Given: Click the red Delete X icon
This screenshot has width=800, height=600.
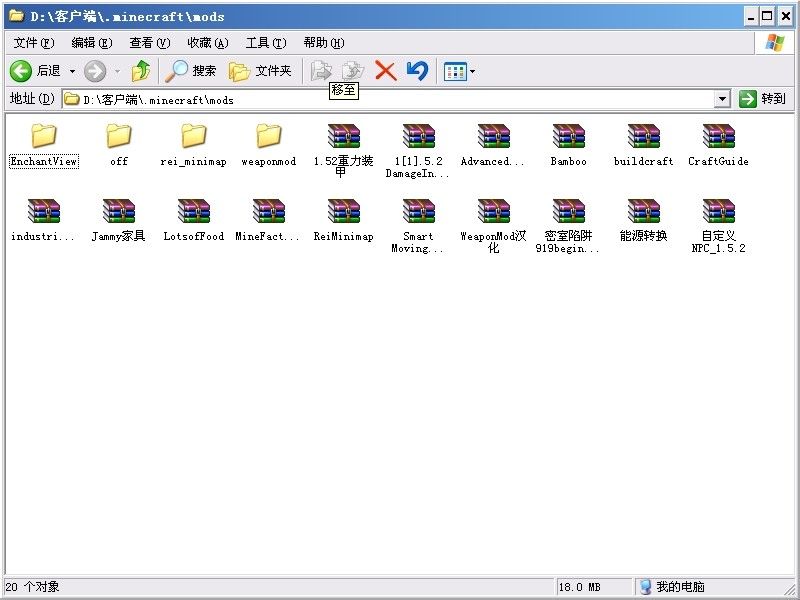Looking at the screenshot, I should point(386,71).
